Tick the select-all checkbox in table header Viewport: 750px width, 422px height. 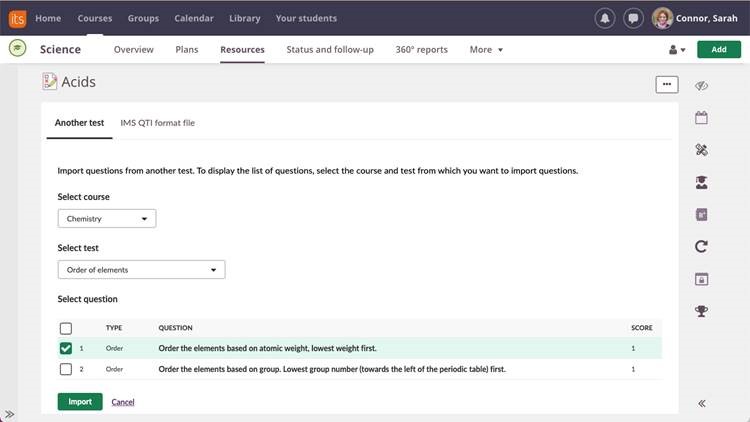point(66,328)
